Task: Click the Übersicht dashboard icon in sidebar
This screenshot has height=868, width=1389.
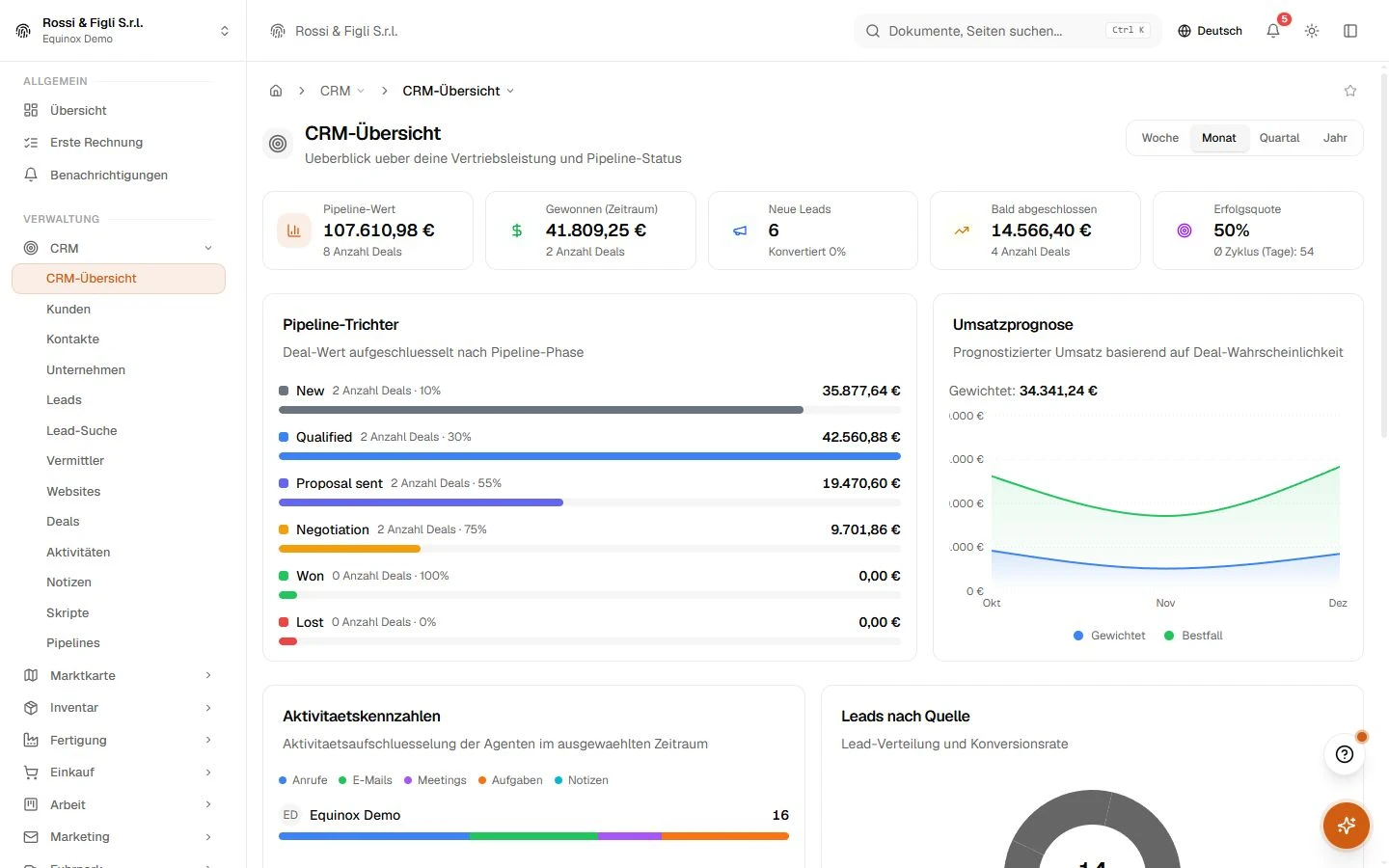Action: coord(31,110)
